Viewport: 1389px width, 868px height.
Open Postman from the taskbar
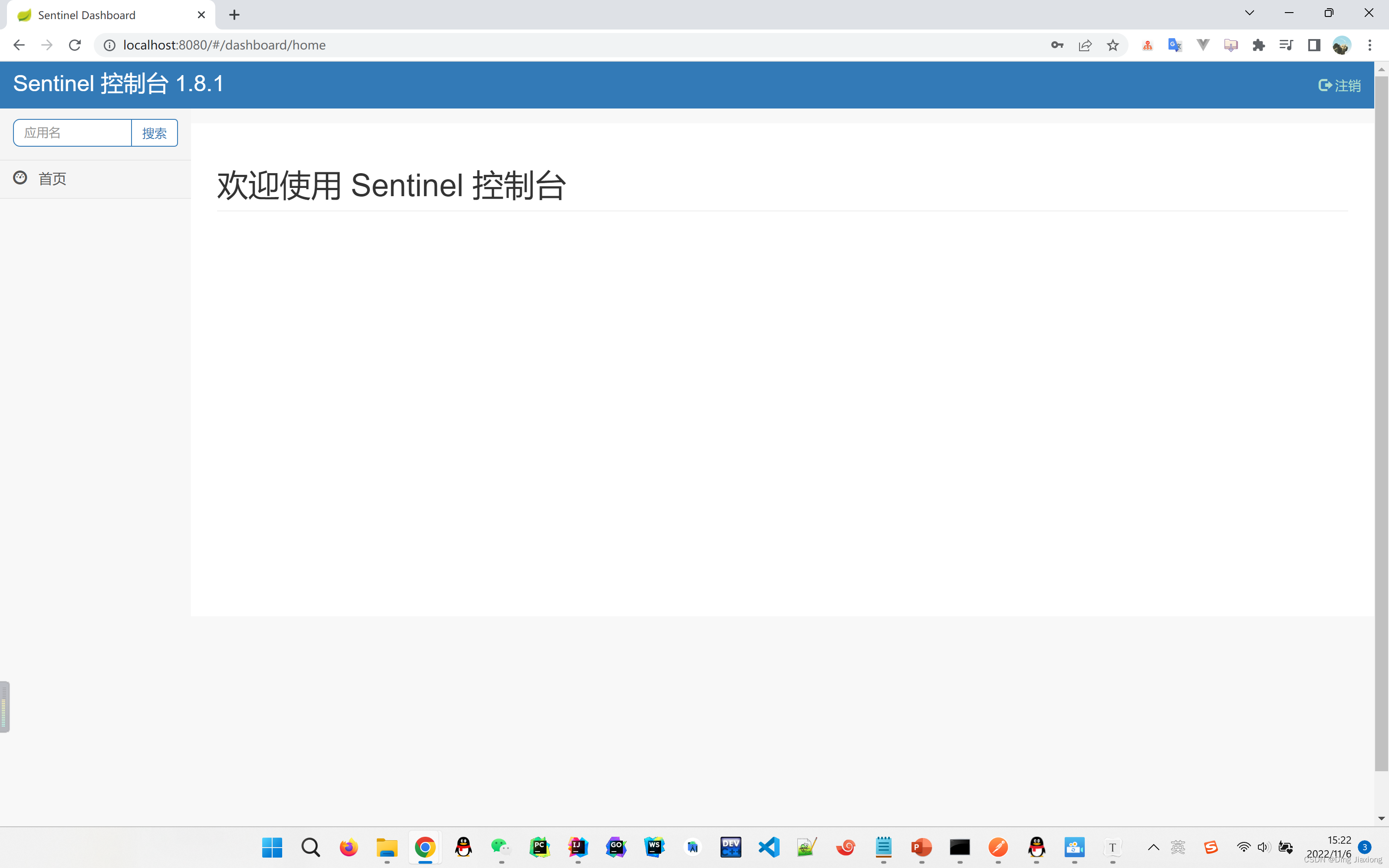coord(998,847)
